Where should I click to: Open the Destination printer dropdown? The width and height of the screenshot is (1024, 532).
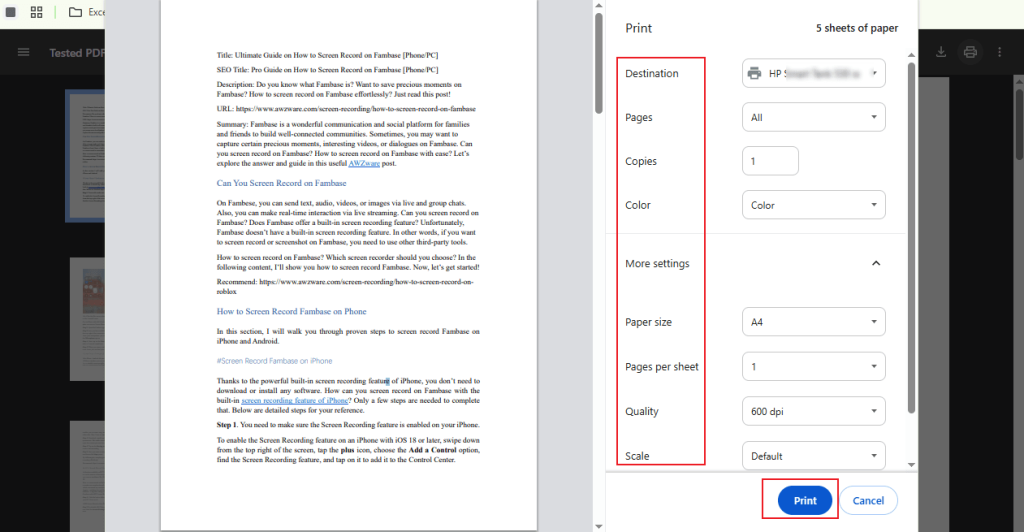coord(814,73)
